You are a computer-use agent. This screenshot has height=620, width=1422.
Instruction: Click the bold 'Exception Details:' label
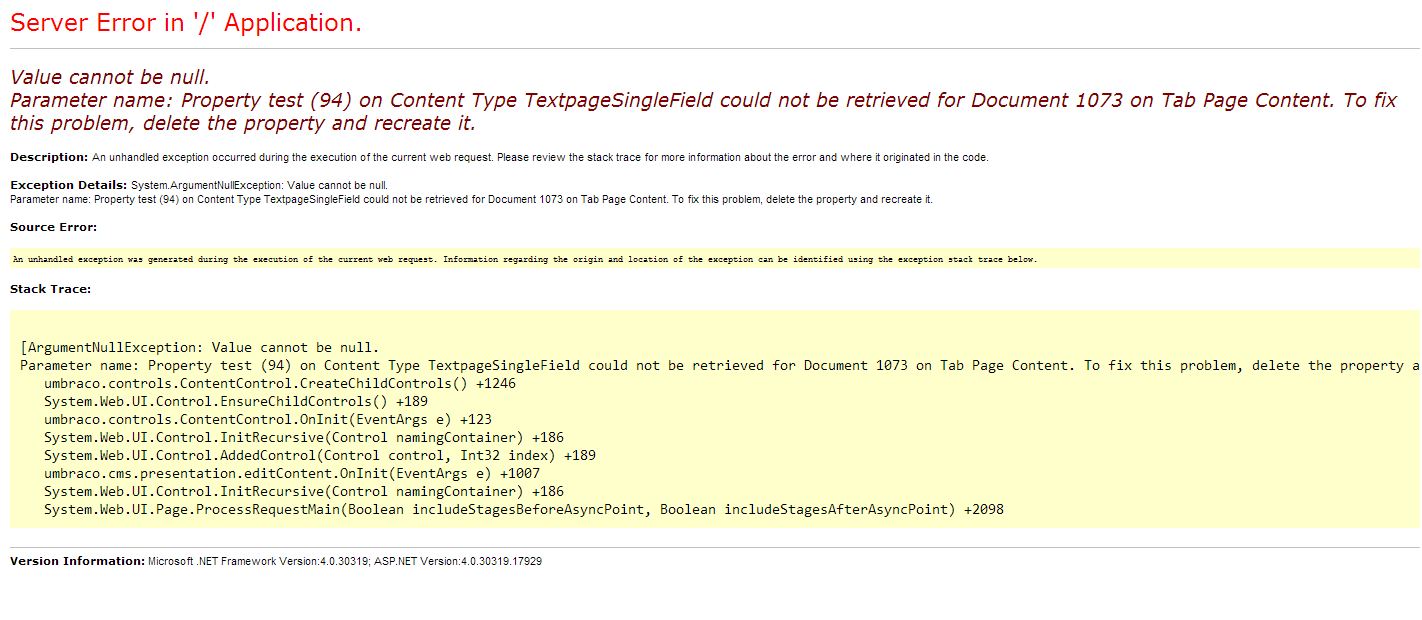point(68,185)
